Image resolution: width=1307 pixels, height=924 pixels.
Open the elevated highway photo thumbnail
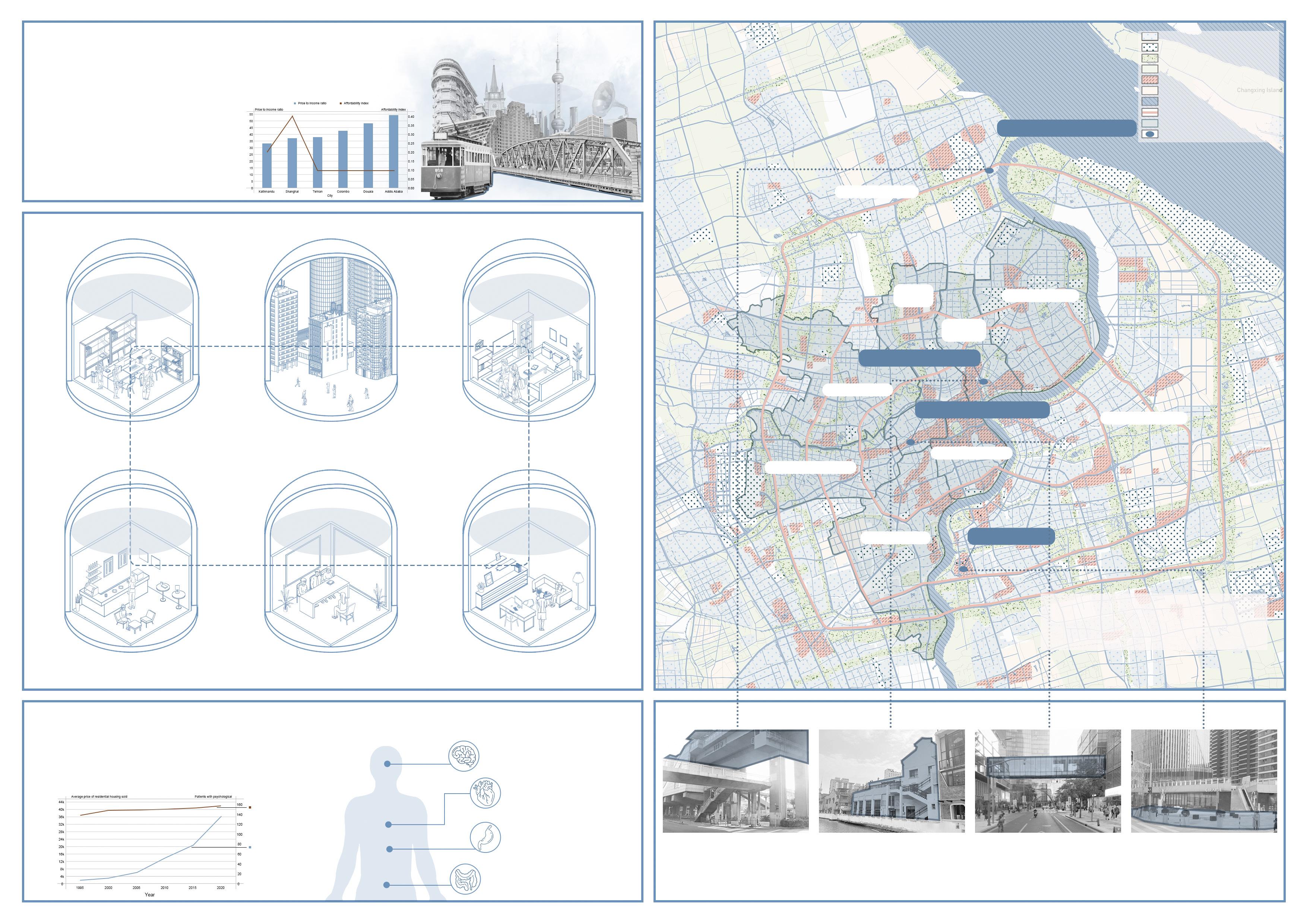coord(735,781)
